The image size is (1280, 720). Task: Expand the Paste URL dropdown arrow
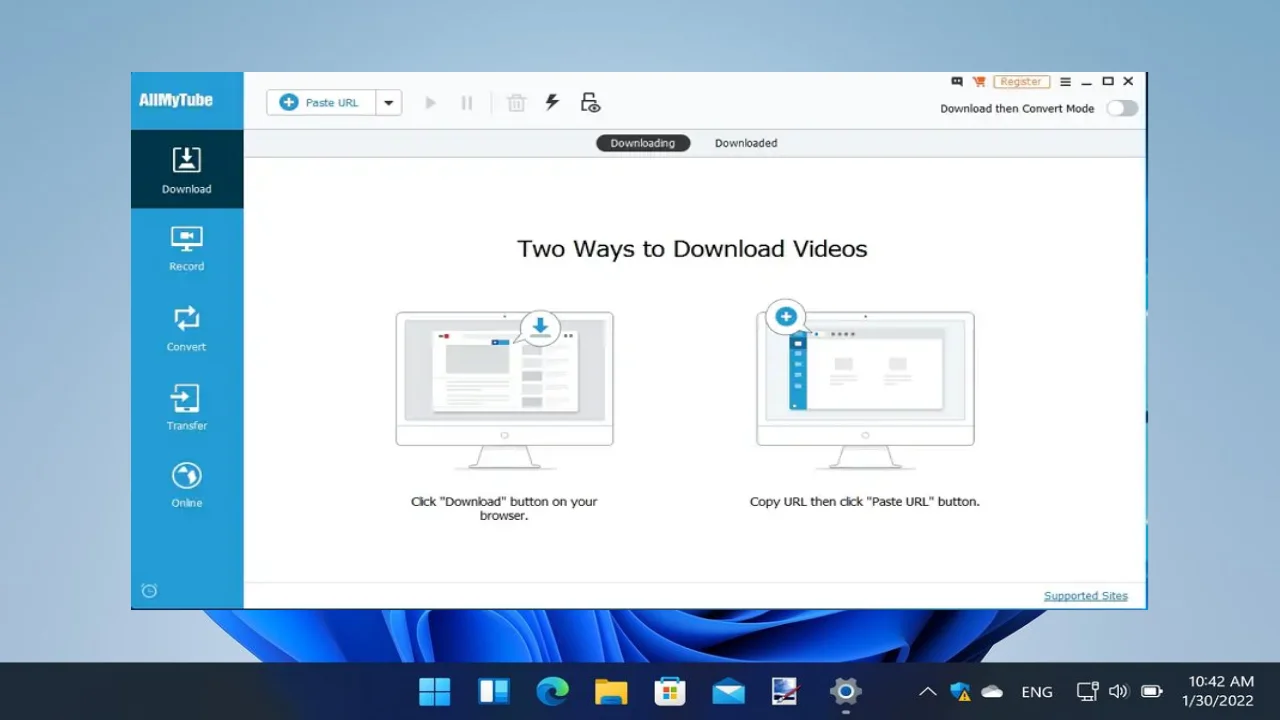(389, 102)
